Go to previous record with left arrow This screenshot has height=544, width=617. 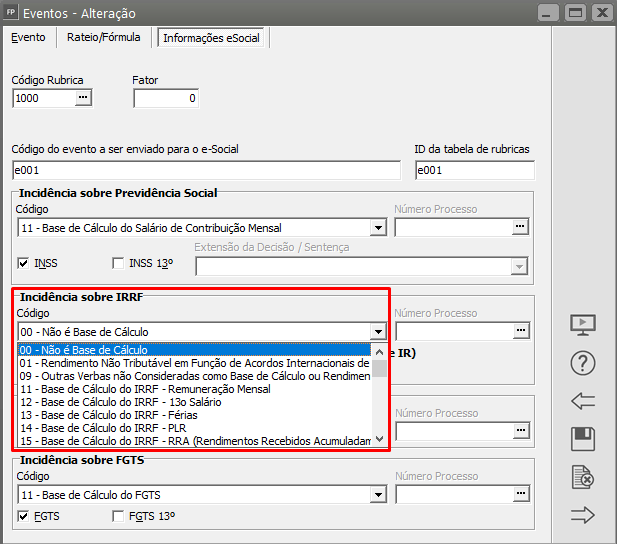point(583,401)
